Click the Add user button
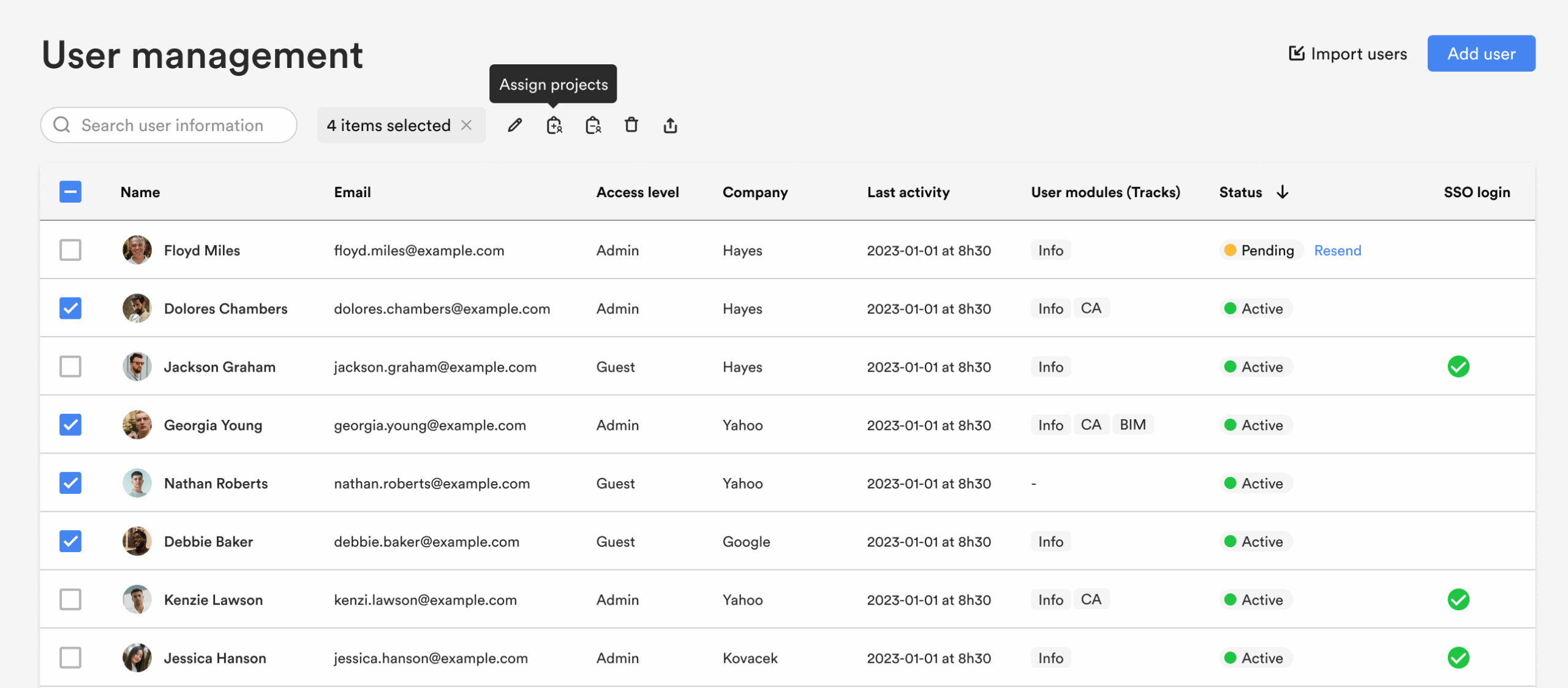The image size is (1568, 688). point(1481,53)
